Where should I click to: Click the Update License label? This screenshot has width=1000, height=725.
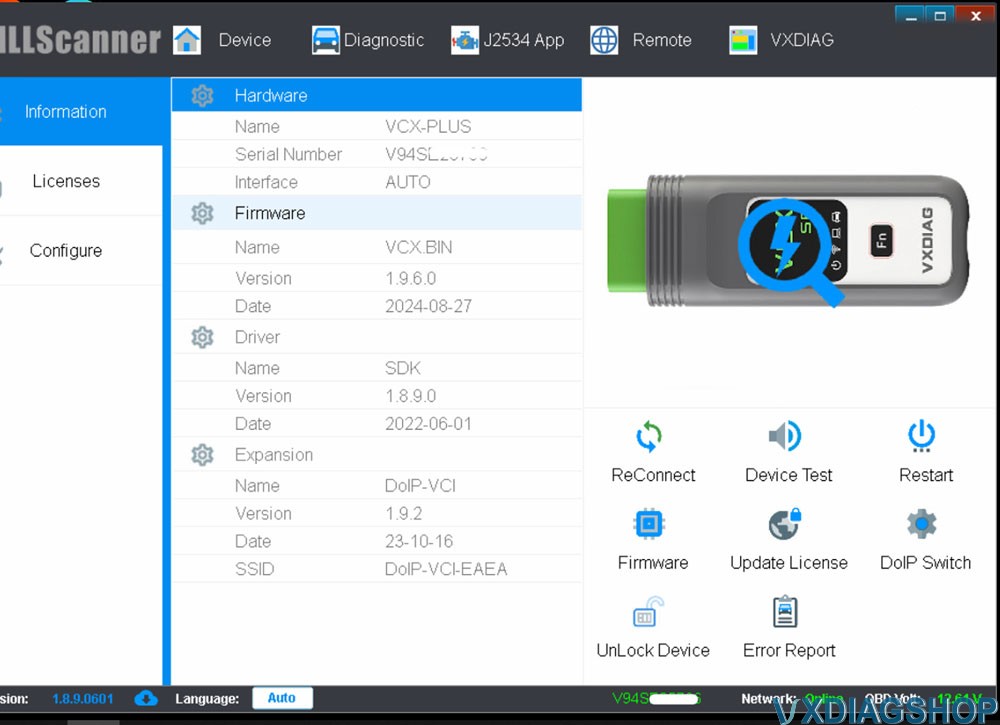pyautogui.click(x=789, y=563)
